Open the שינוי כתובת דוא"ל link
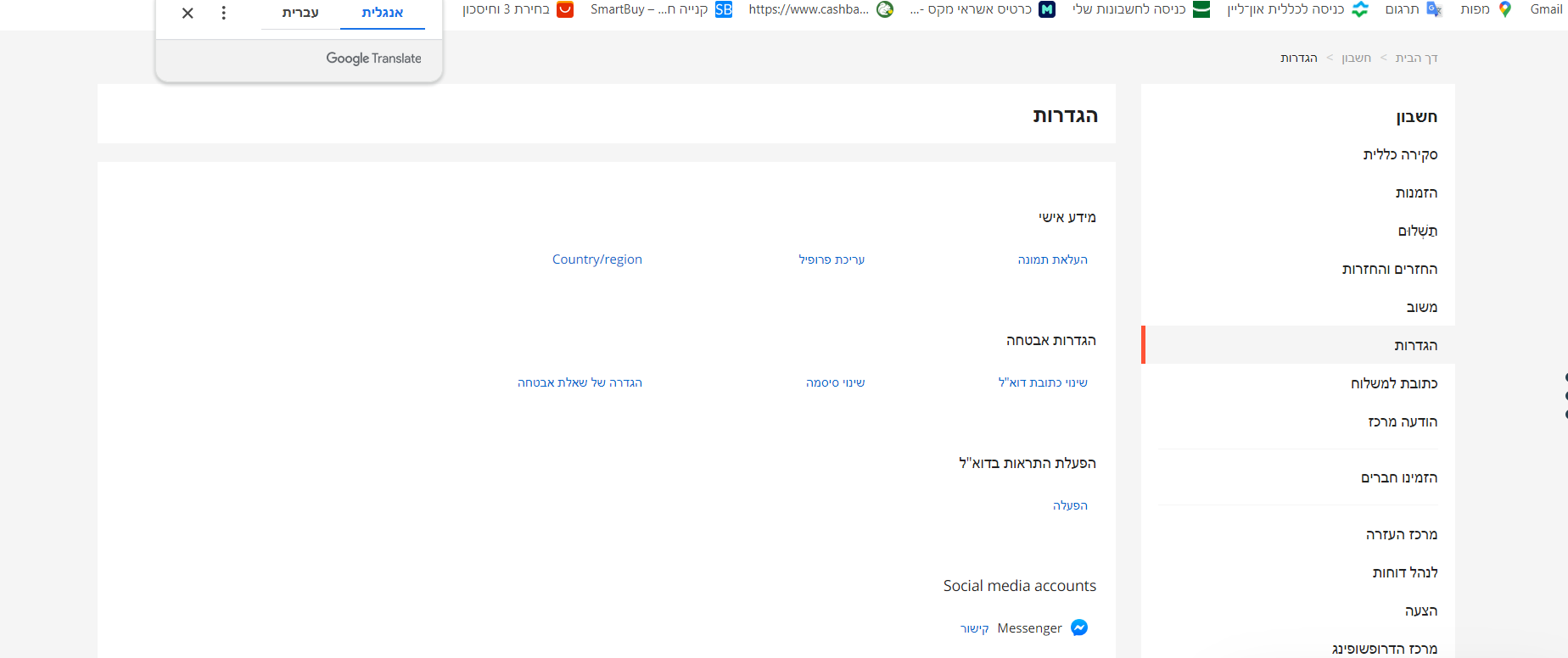The image size is (1568, 658). pos(1043,382)
